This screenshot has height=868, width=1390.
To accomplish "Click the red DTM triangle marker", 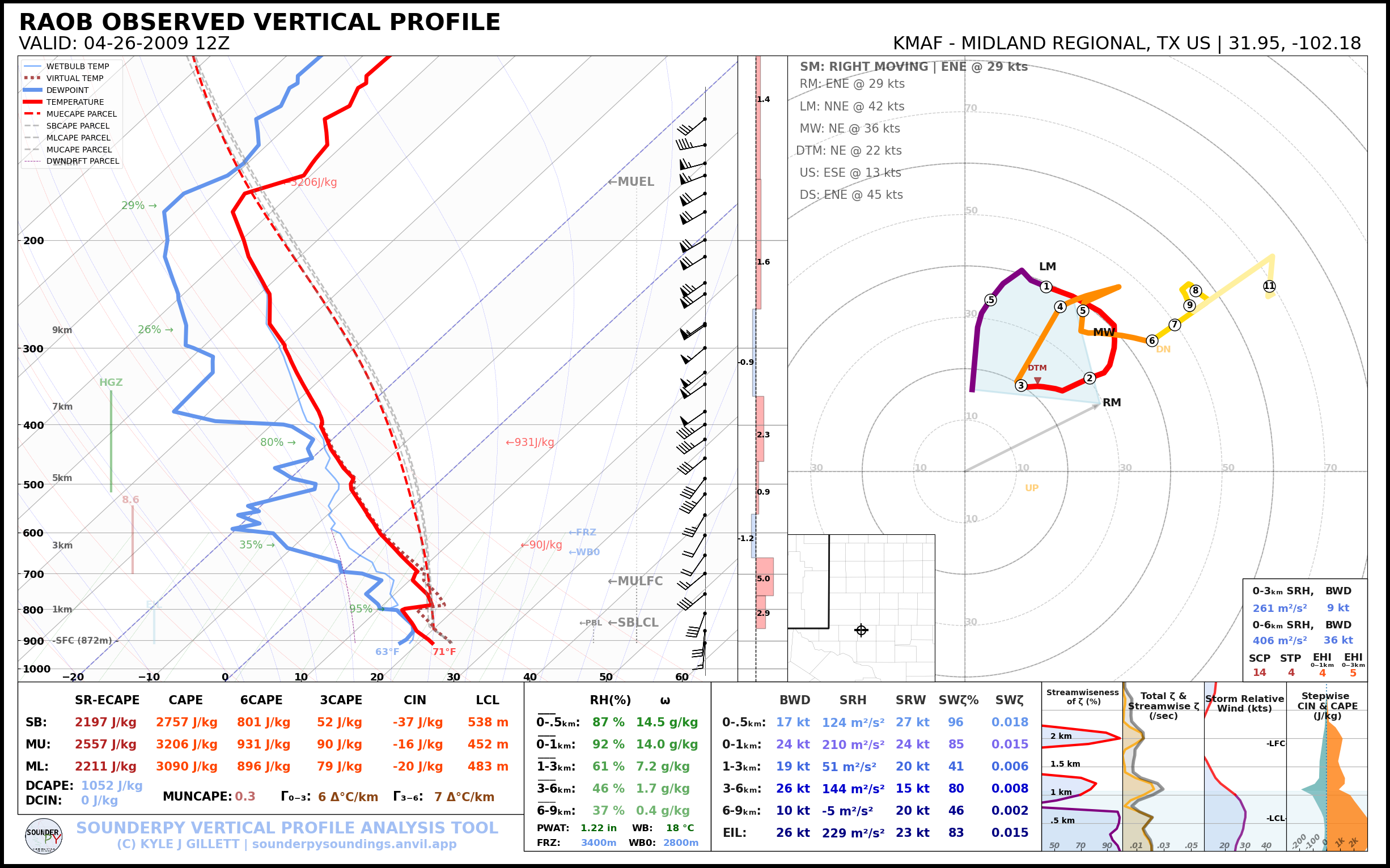I will 1037,380.
